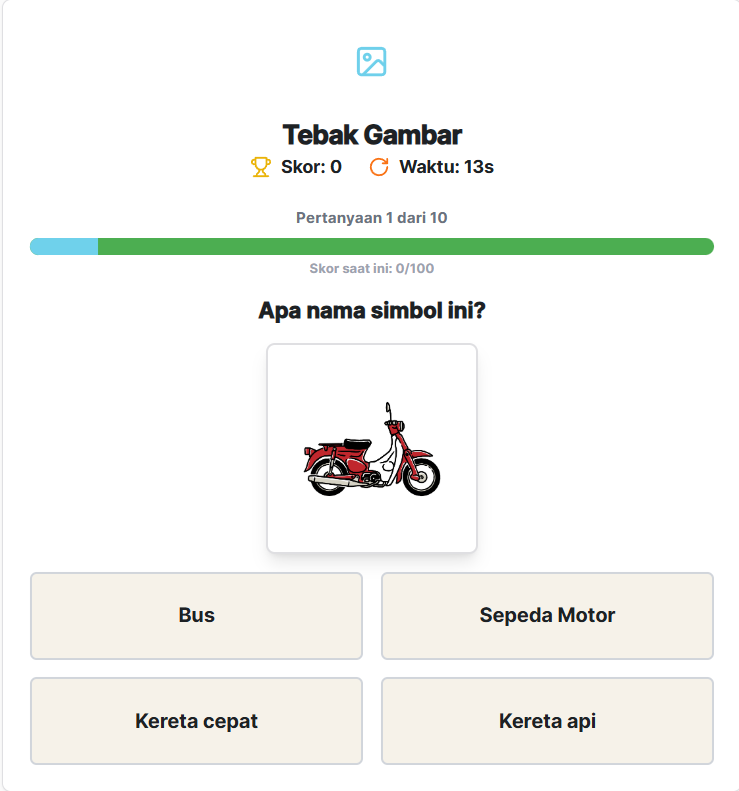This screenshot has height=791, width=739.
Task: Click the blue filled part of progress bar
Action: click(63, 246)
